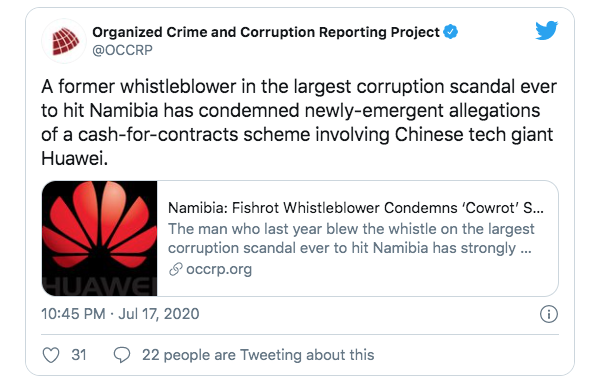This screenshot has height=386, width=594.
Task: Click the occrp.org domain link
Action: point(219,269)
